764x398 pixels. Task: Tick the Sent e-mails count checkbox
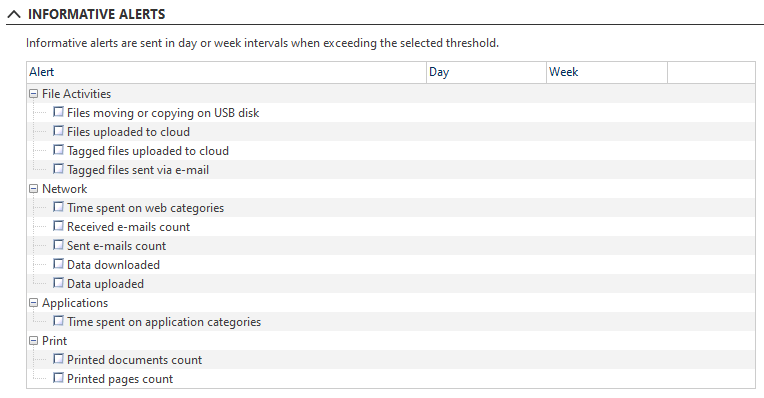(x=58, y=245)
